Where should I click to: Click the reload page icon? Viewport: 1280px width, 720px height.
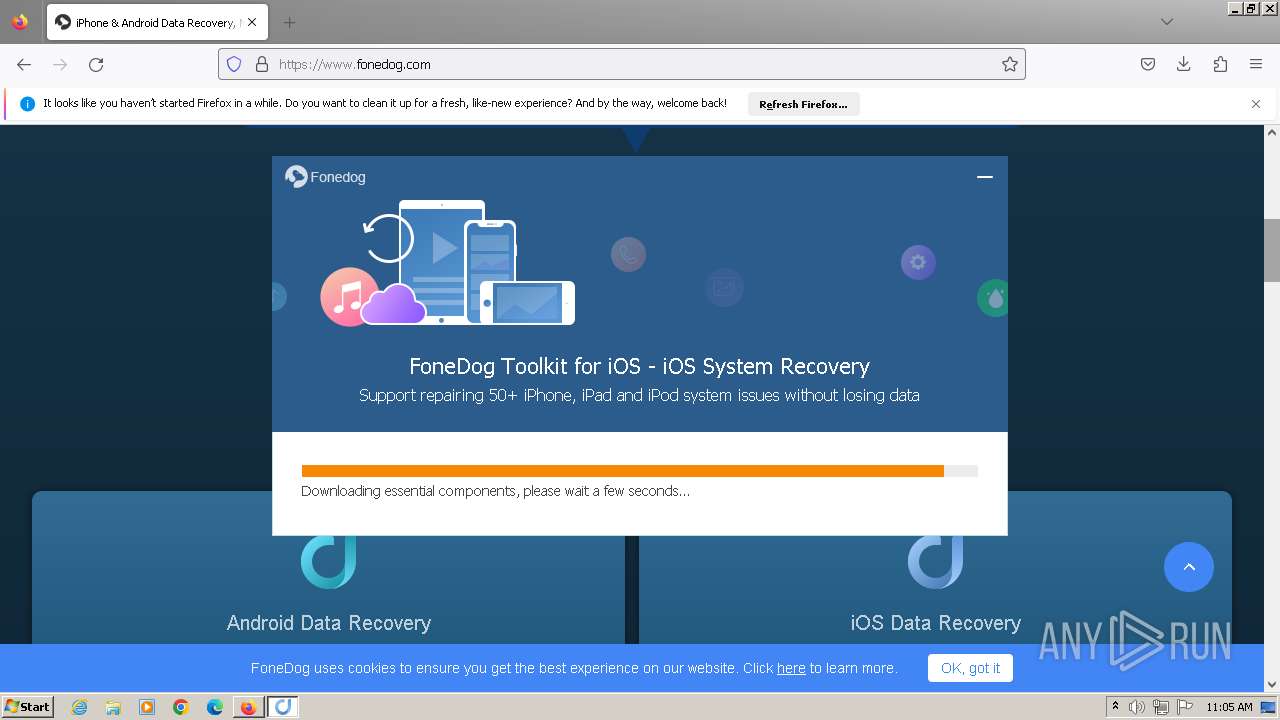[96, 64]
